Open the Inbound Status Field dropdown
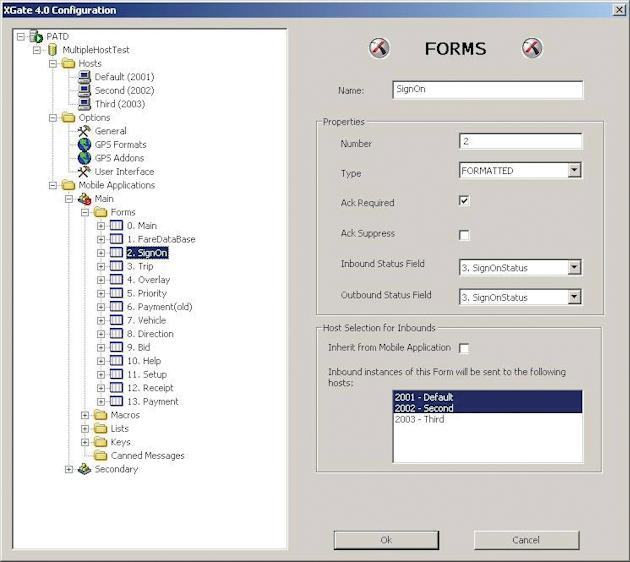The width and height of the screenshot is (630, 562). (x=573, y=267)
